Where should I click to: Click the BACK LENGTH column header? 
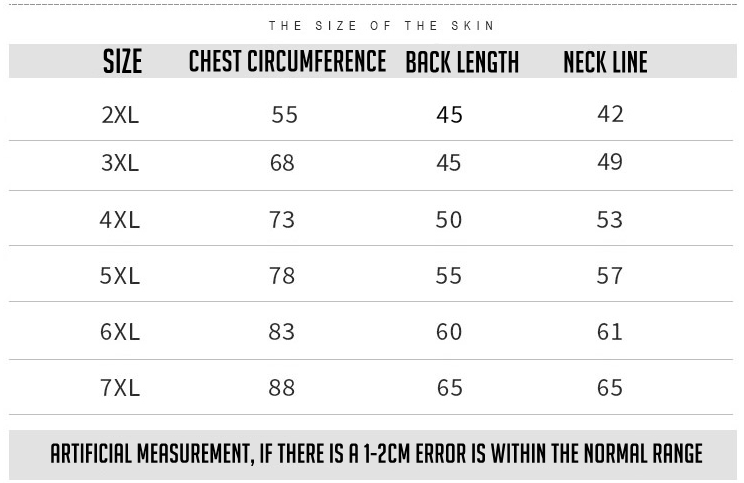point(462,62)
